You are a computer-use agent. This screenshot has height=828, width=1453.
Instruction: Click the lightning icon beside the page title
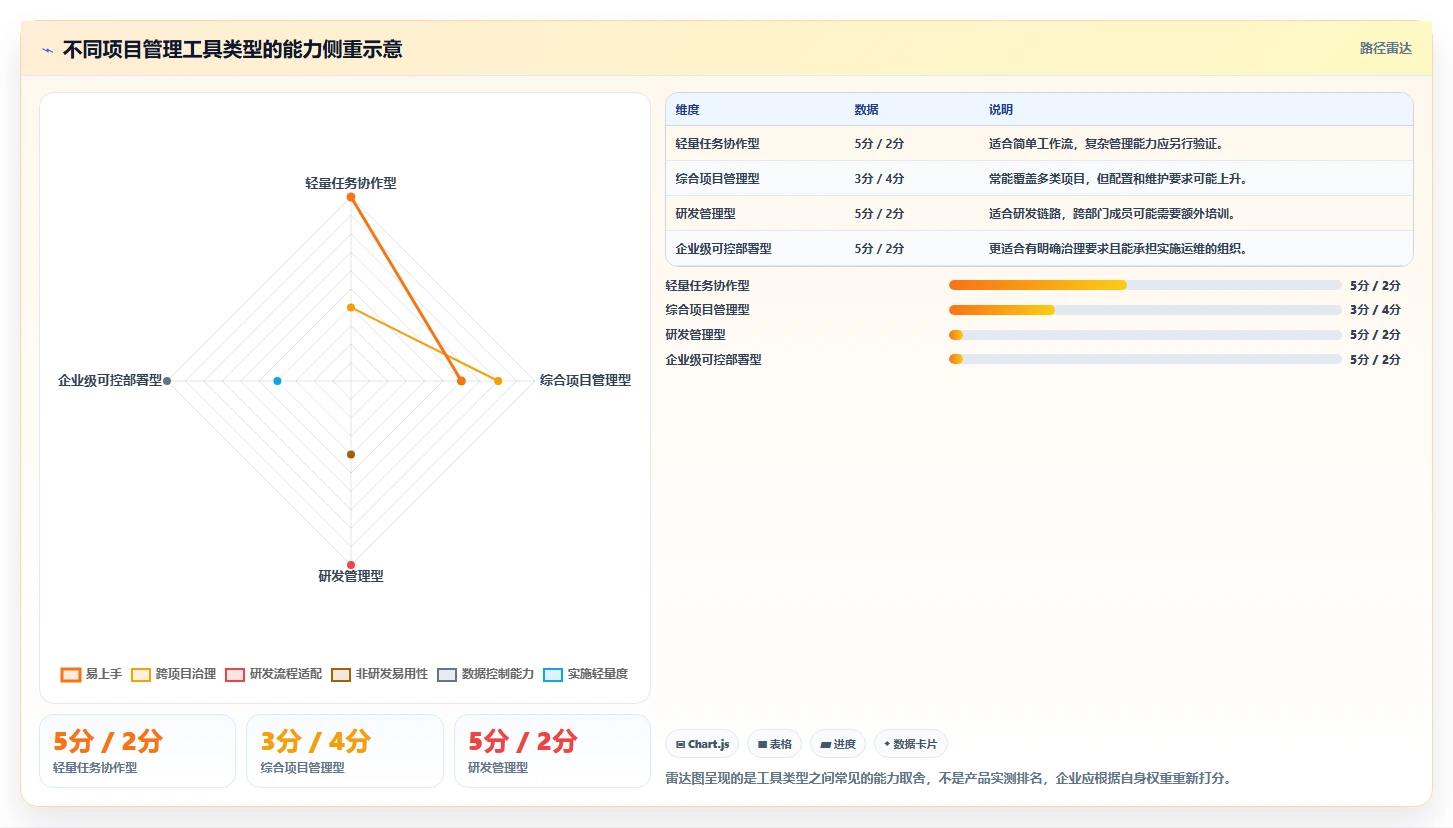click(47, 50)
